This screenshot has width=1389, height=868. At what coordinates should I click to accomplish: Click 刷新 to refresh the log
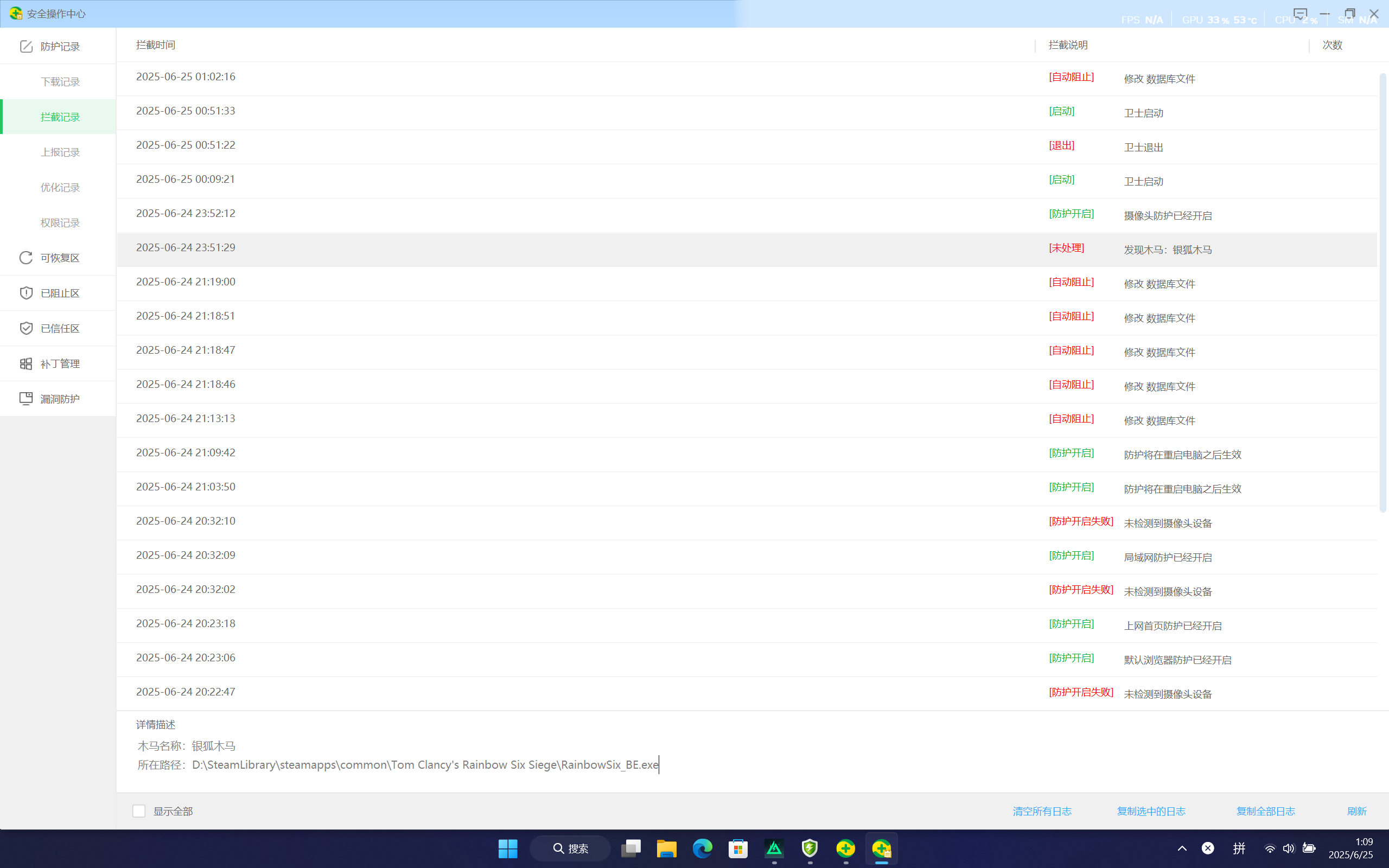1356,810
